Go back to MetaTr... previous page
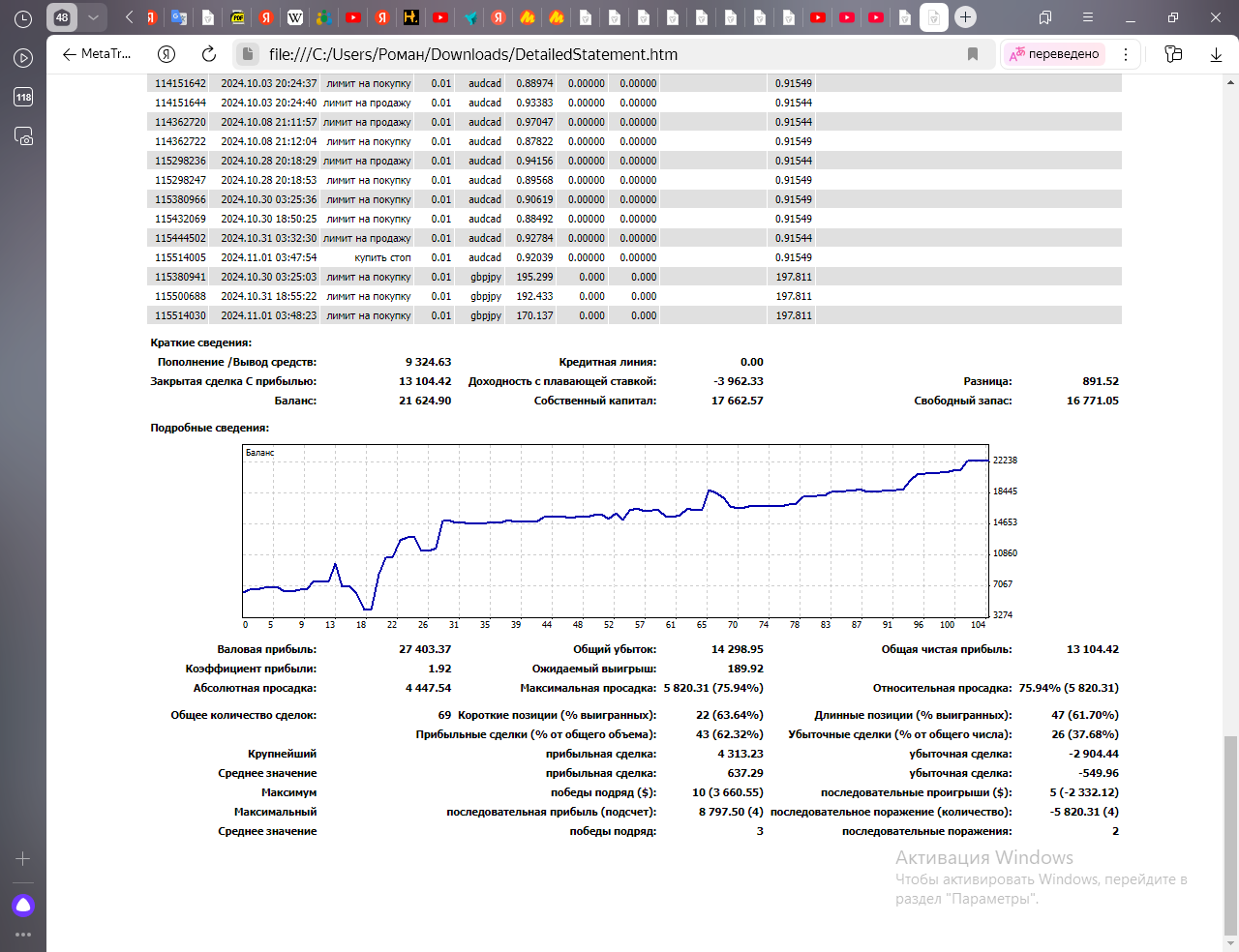The height and width of the screenshot is (952, 1239). click(x=96, y=54)
